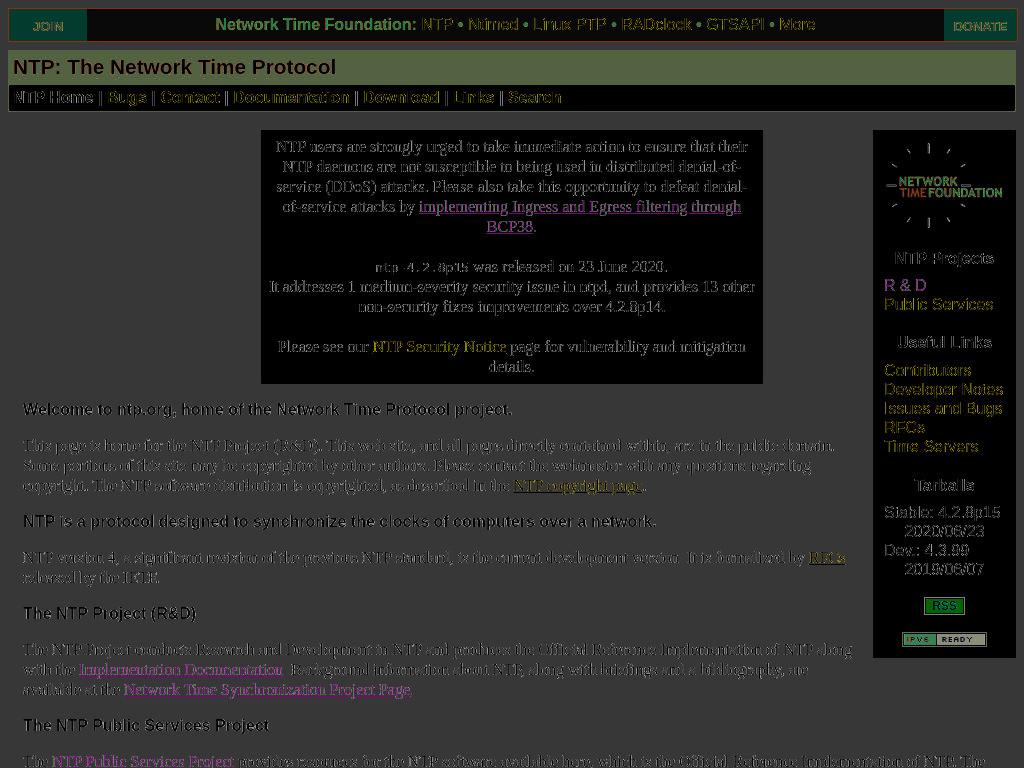Open the Linux PTP link

tap(569, 25)
